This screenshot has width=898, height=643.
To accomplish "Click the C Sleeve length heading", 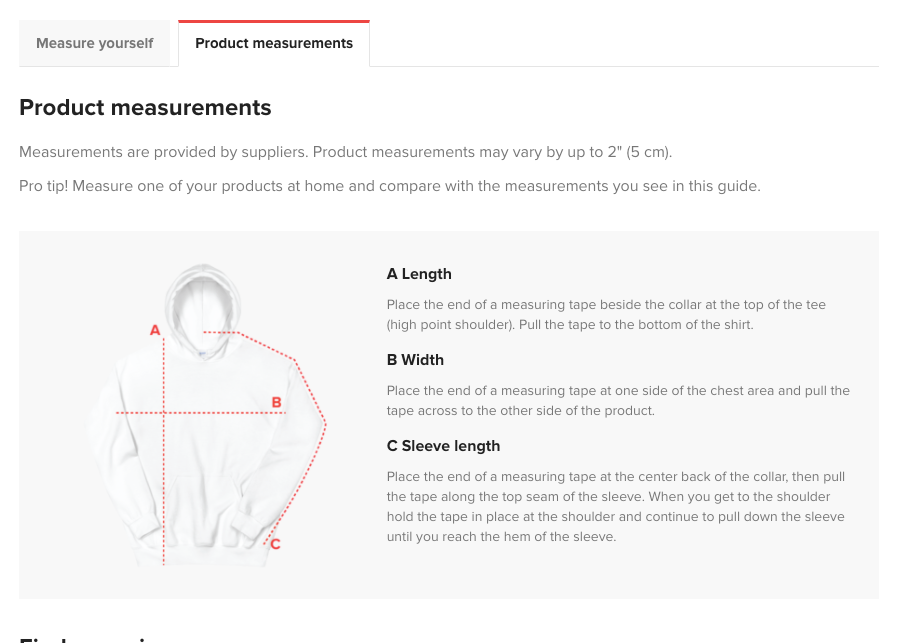I will (x=443, y=446).
